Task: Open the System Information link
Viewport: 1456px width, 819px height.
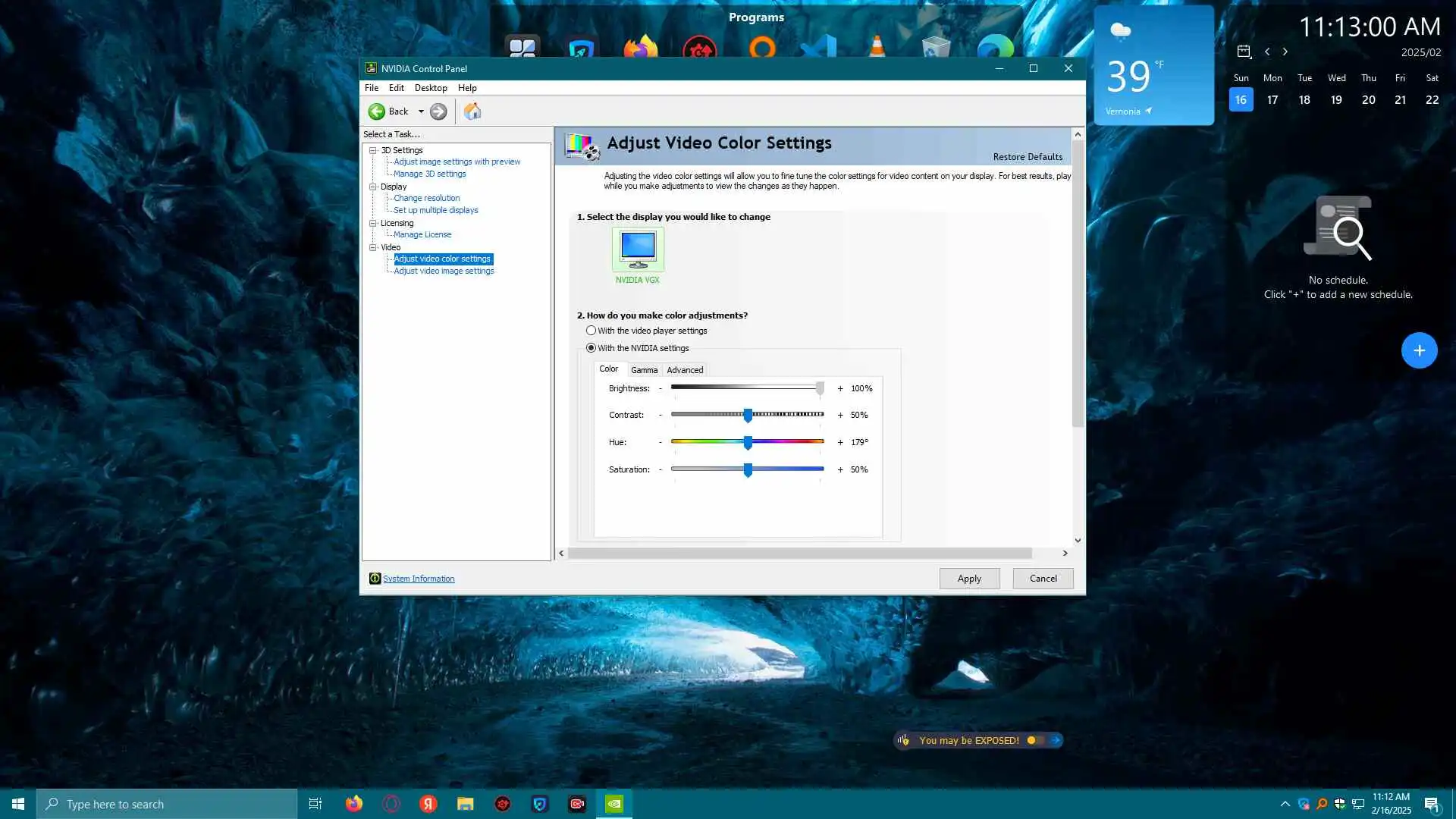Action: pos(419,579)
